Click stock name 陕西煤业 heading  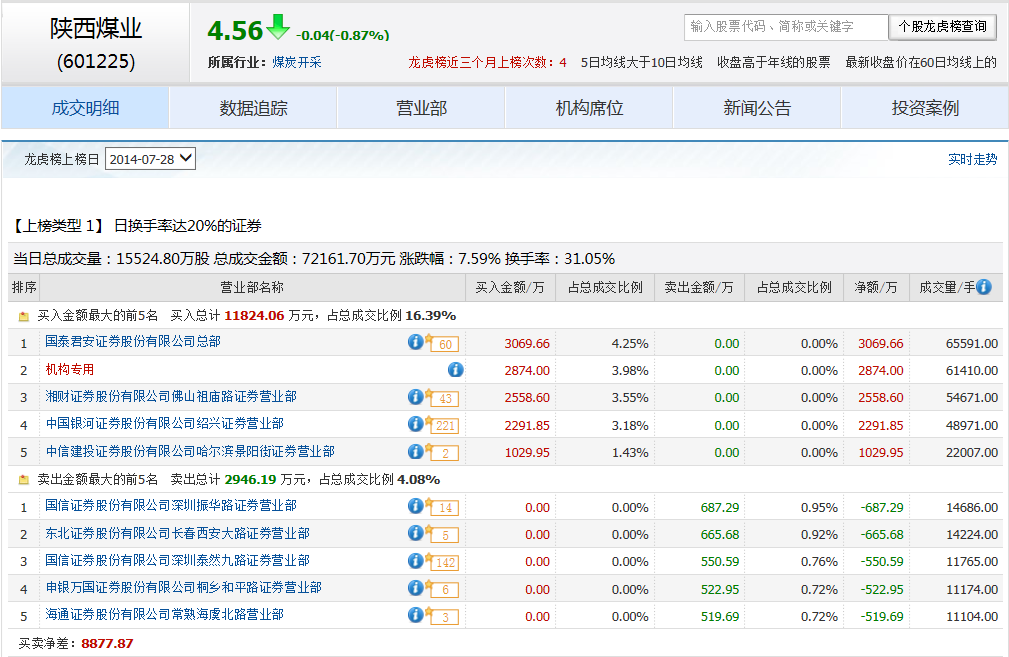point(96,28)
